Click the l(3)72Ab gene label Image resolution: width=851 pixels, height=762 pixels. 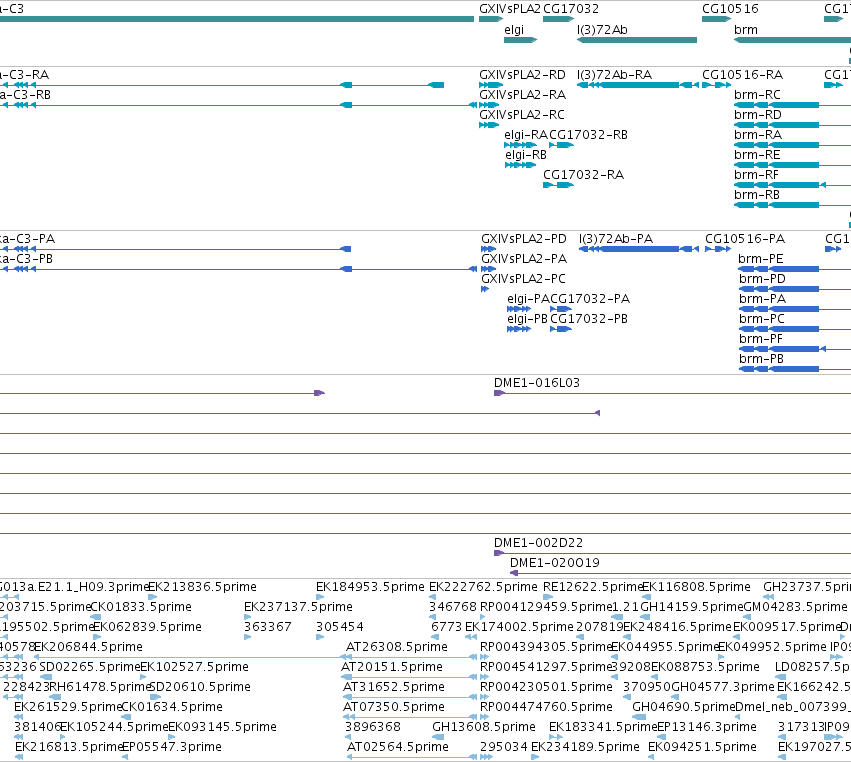602,30
